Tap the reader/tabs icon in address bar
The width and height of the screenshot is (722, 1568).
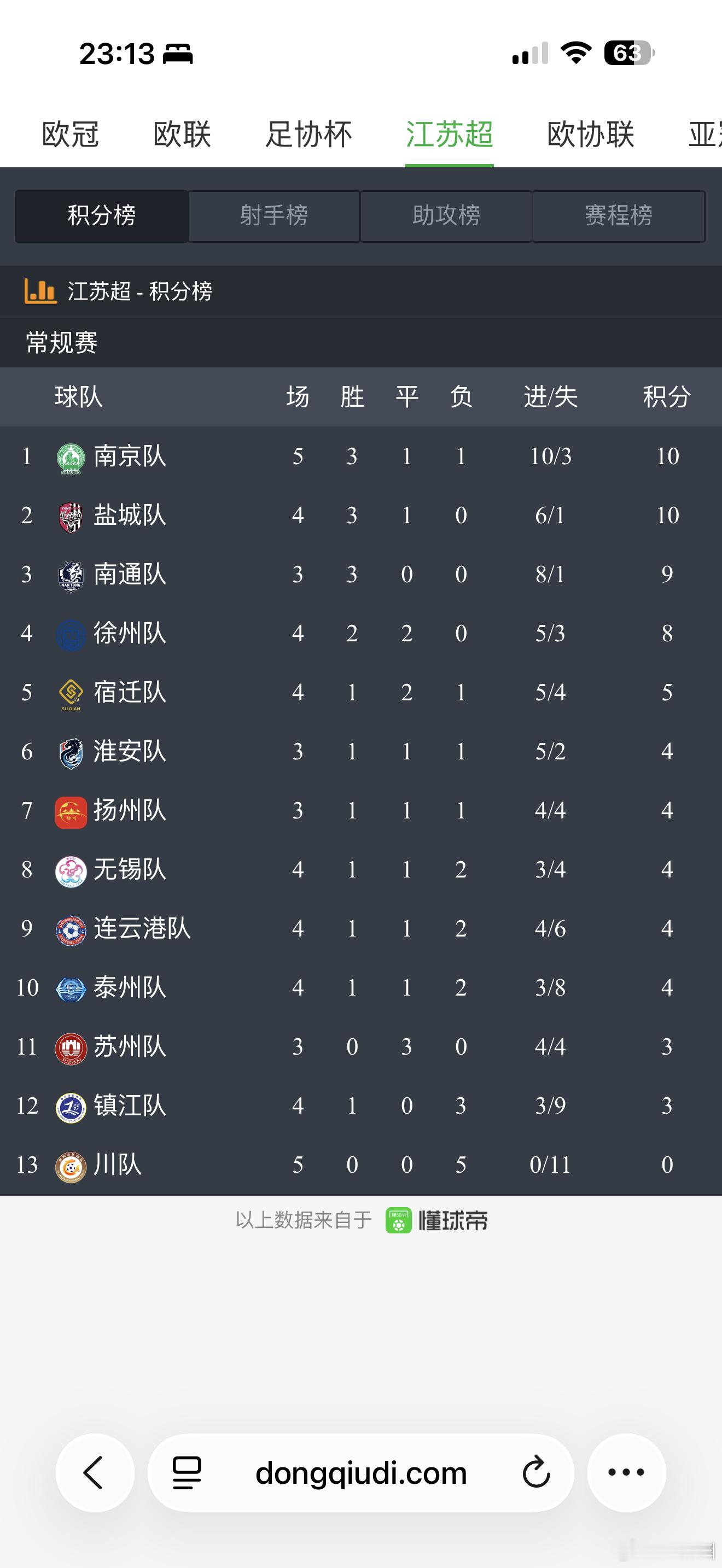187,1472
